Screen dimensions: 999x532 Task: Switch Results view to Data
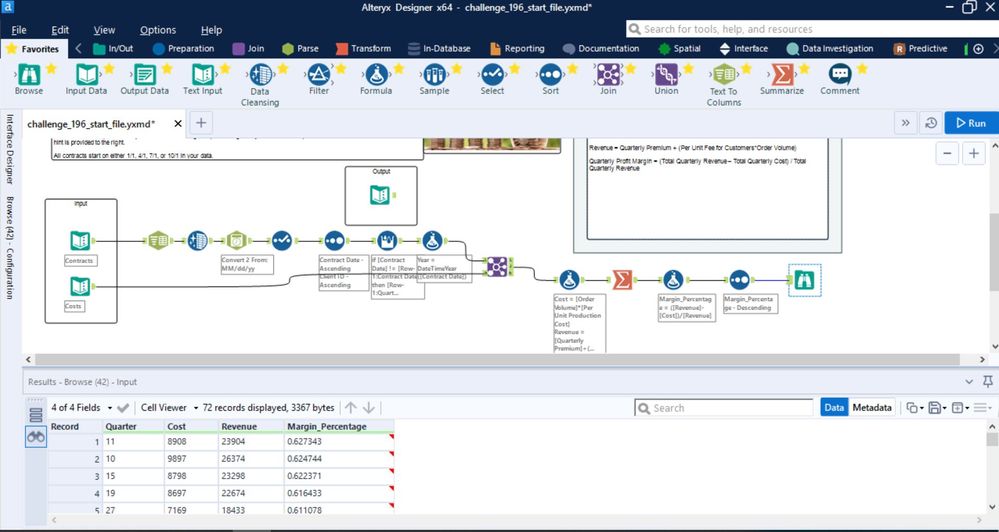pos(834,408)
